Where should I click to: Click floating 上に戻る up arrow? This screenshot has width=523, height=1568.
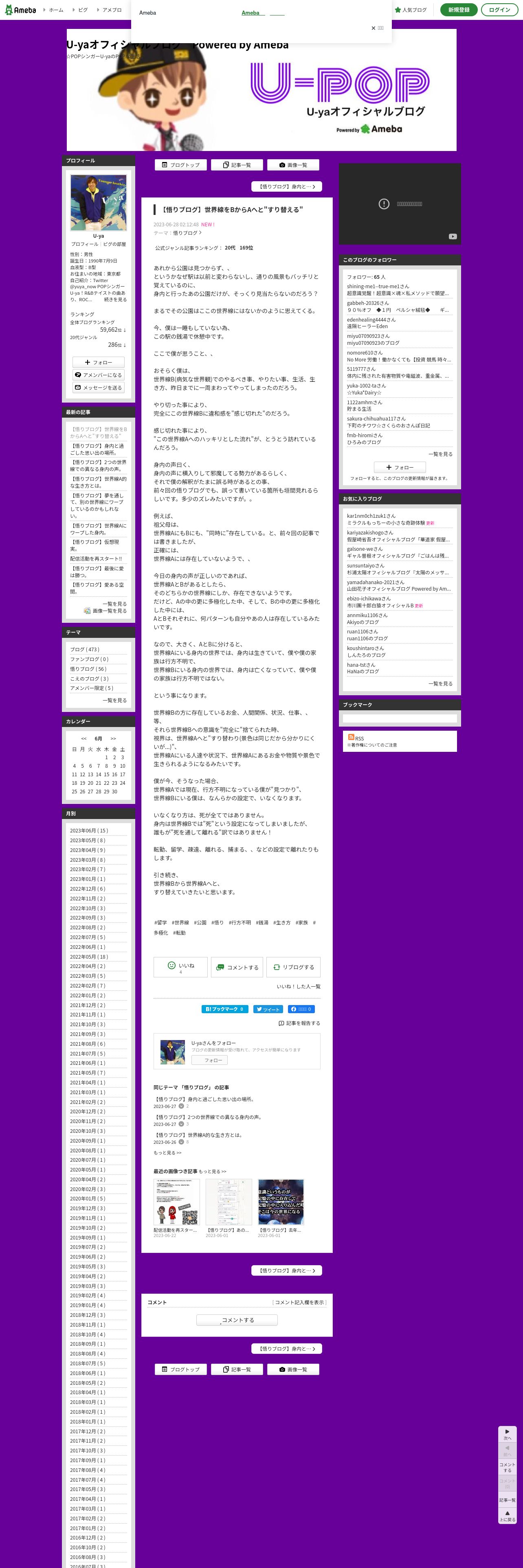[x=507, y=1515]
